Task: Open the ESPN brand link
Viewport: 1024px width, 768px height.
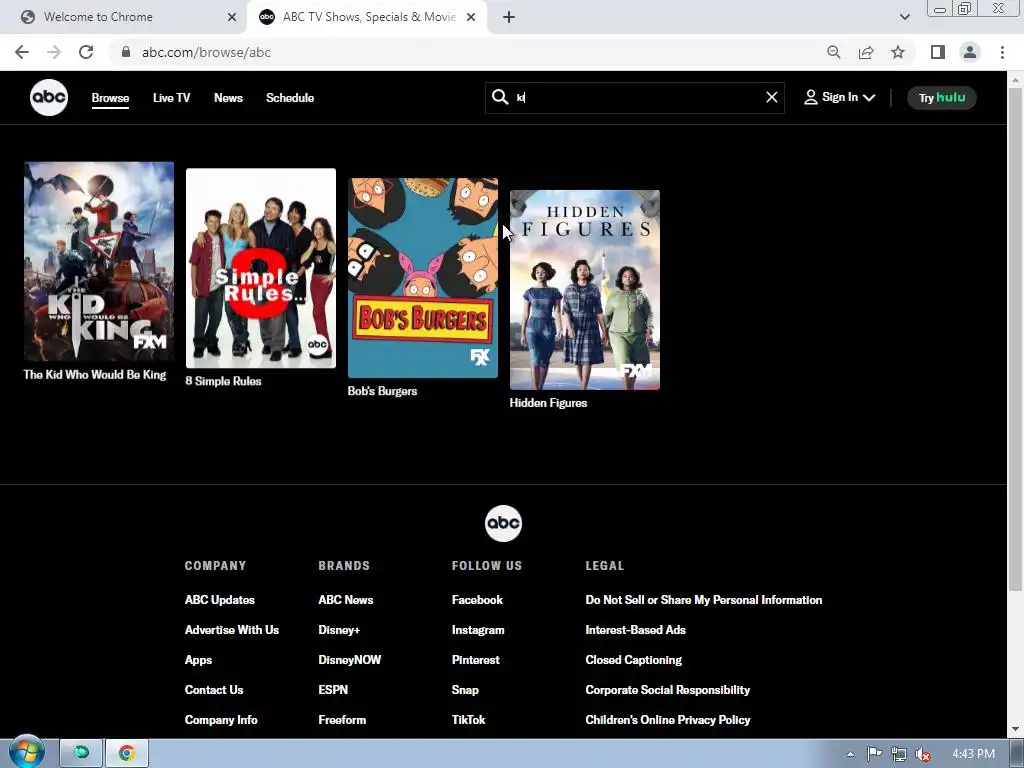Action: 333,690
